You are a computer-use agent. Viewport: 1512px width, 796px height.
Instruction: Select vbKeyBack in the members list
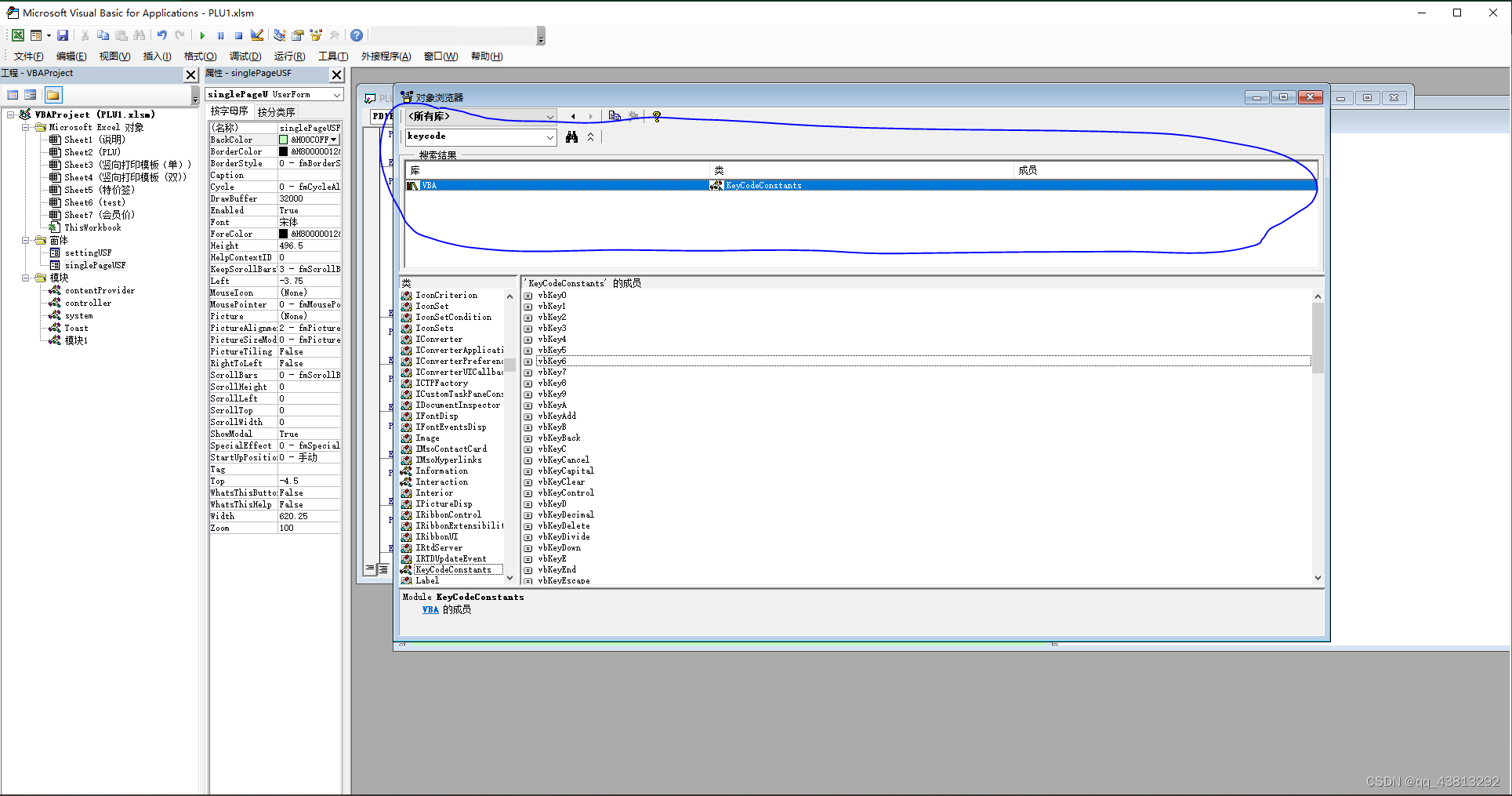click(558, 438)
